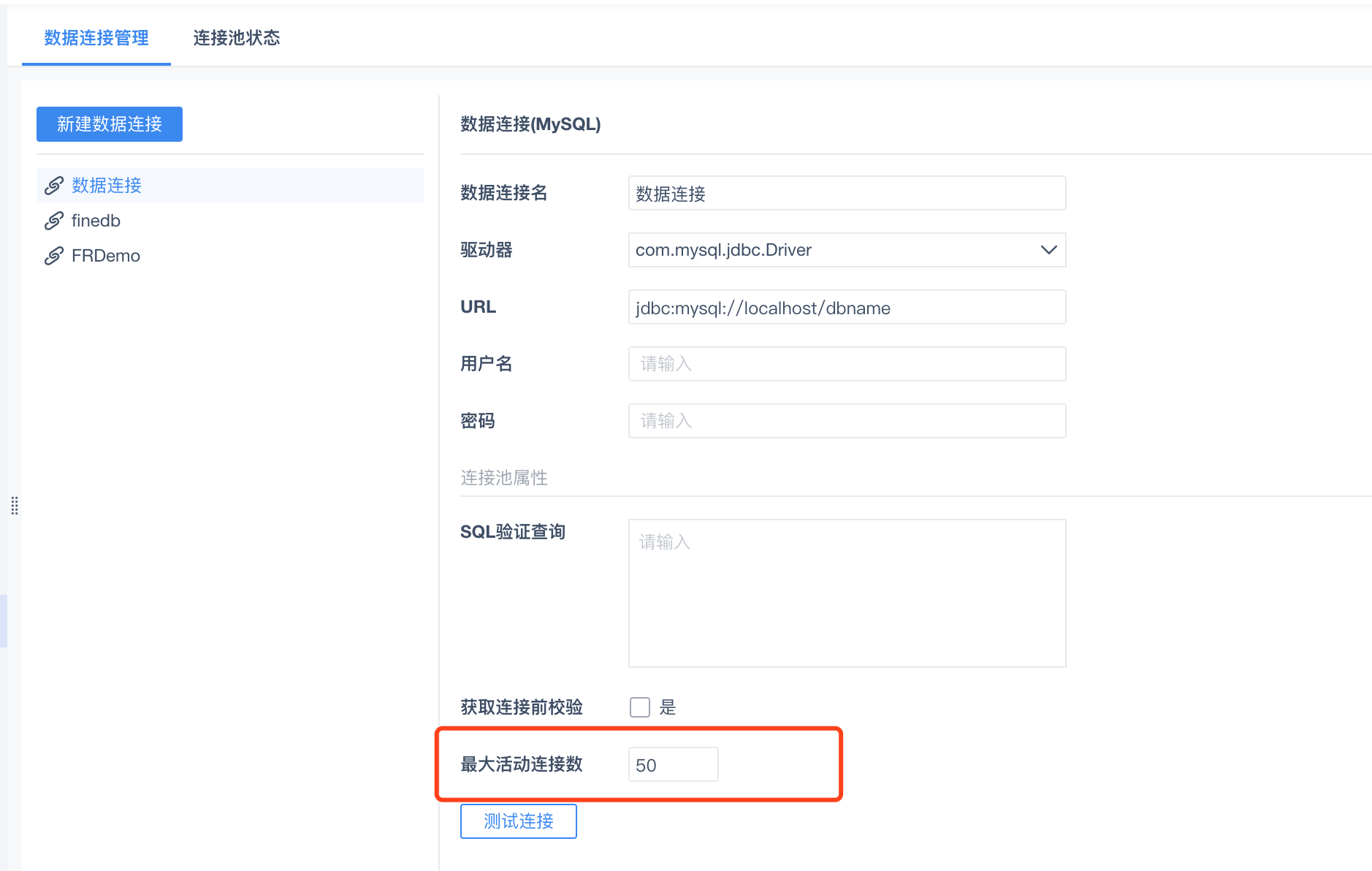Open the com.mysql.jdbc.Driver combo box
This screenshot has height=871, width=1372.
coord(833,250)
